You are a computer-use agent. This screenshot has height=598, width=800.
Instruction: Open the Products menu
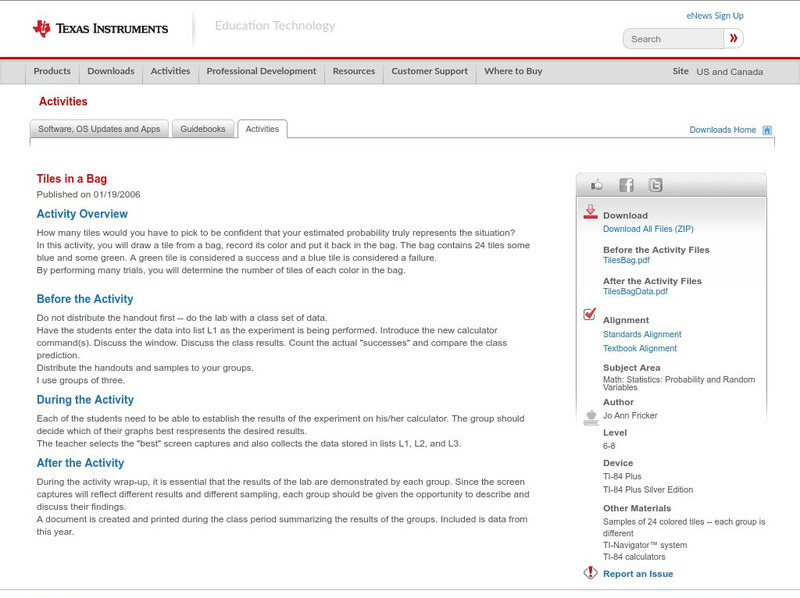[52, 72]
